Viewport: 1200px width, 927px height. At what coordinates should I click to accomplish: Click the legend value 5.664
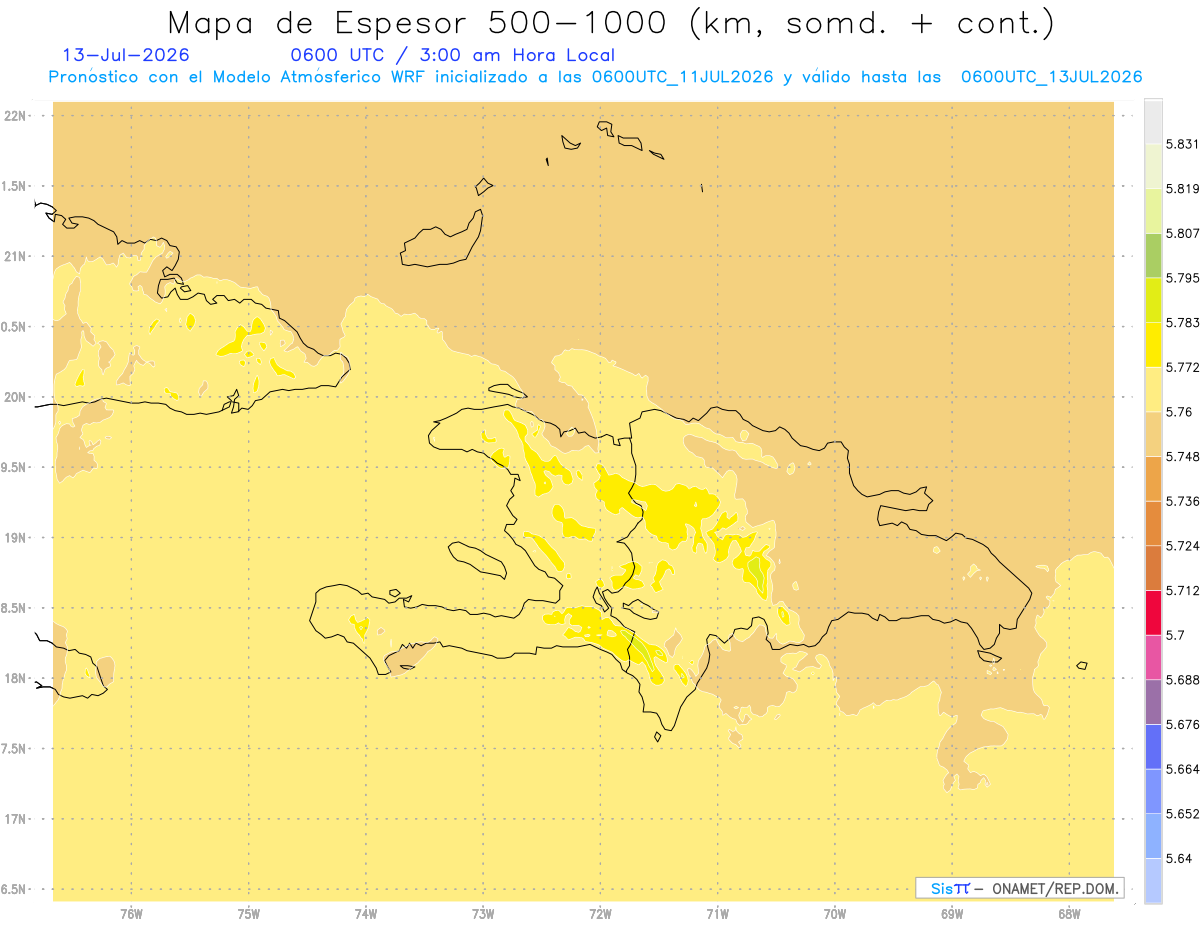1182,769
